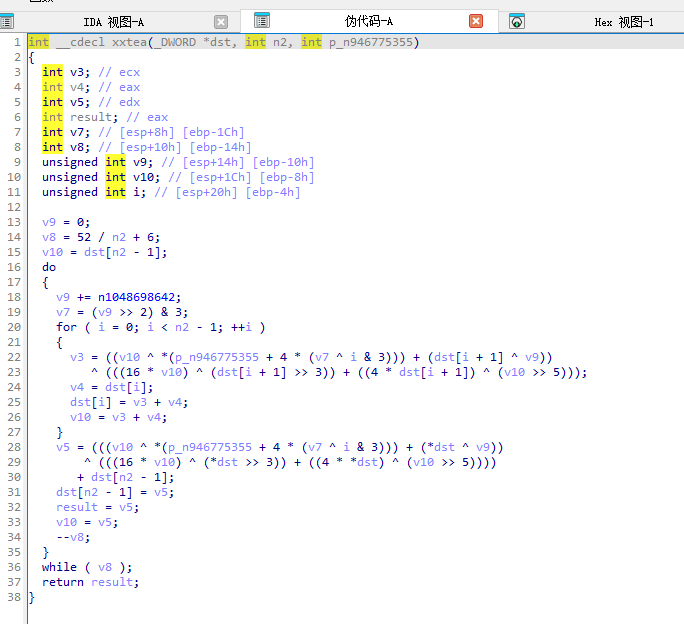
Task: Click line number 28 in the gutter
Action: click(x=13, y=447)
